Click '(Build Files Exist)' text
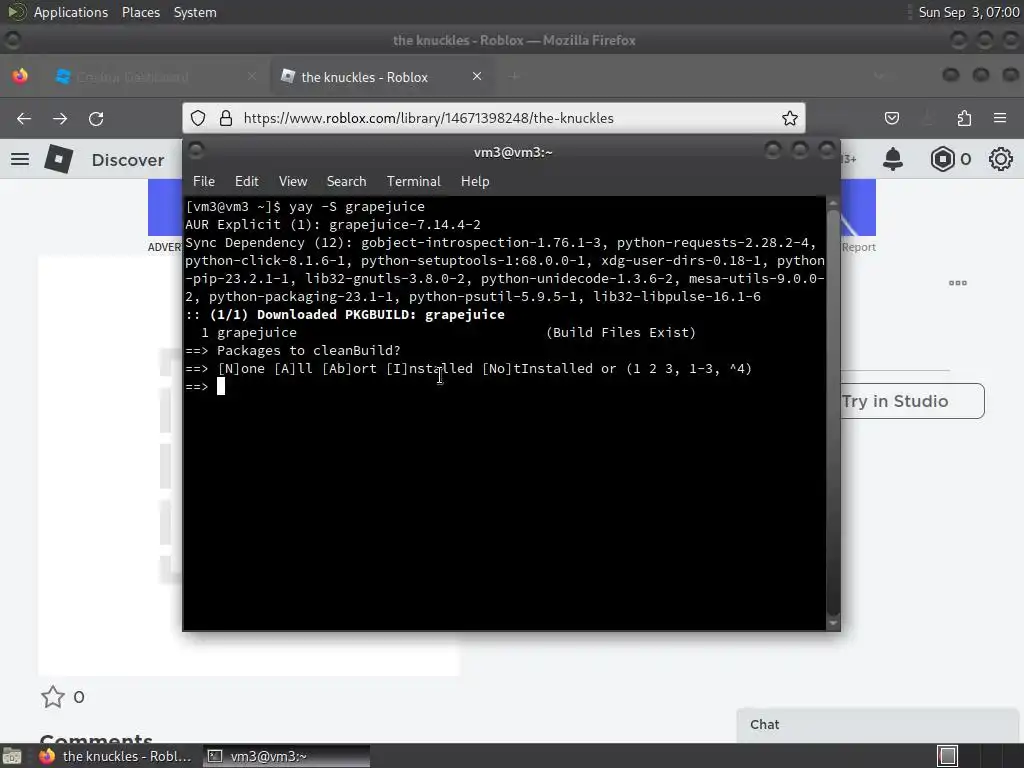Viewport: 1024px width, 768px height. (x=620, y=332)
